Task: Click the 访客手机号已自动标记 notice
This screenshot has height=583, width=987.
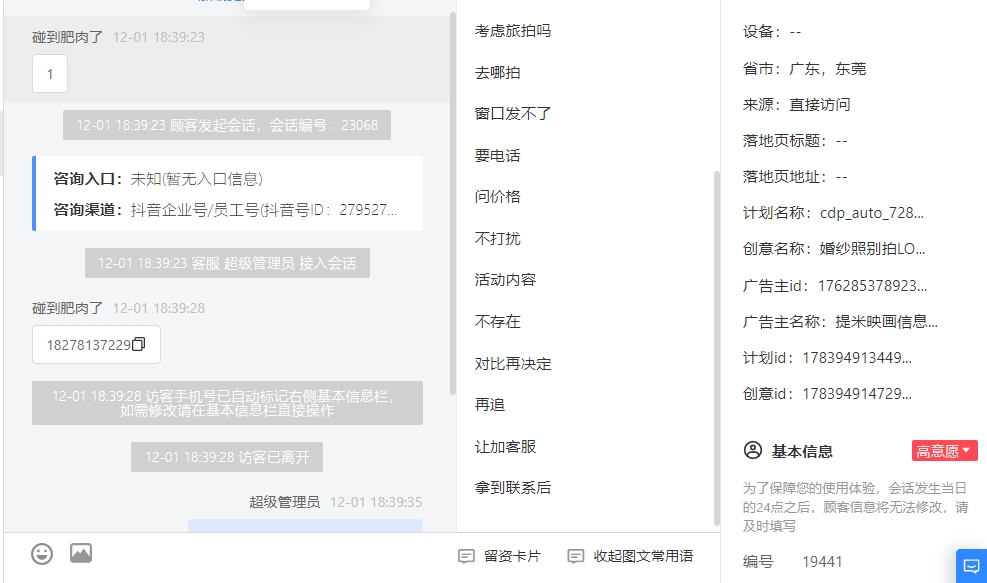Action: (227, 403)
